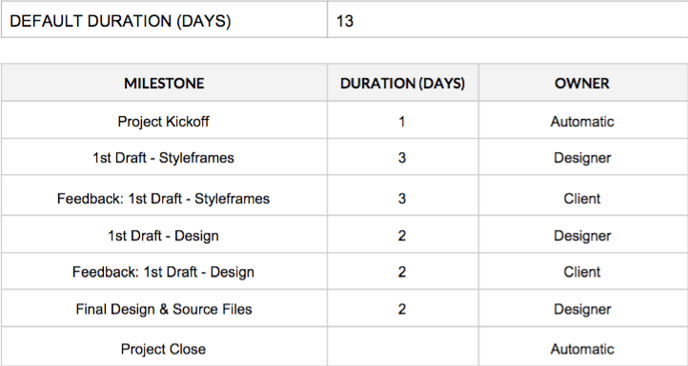Click the duration of 1st Draft - Styleframes
Screen dimensions: 688x366
point(402,158)
